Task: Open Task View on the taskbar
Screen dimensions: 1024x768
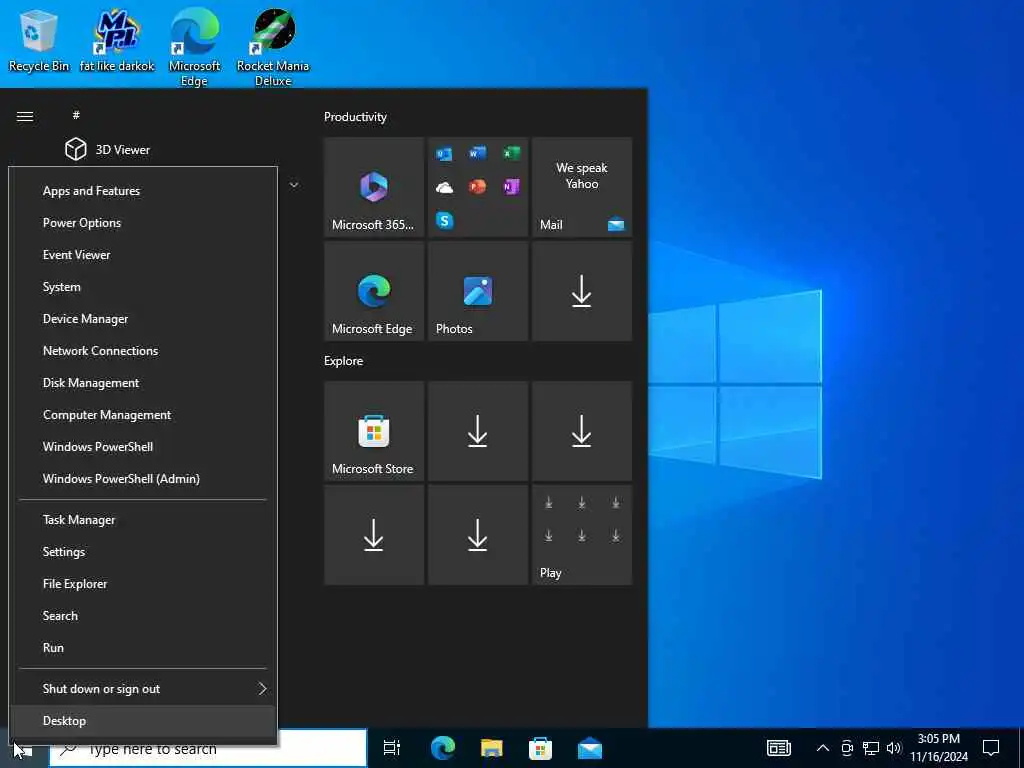Action: click(x=391, y=748)
